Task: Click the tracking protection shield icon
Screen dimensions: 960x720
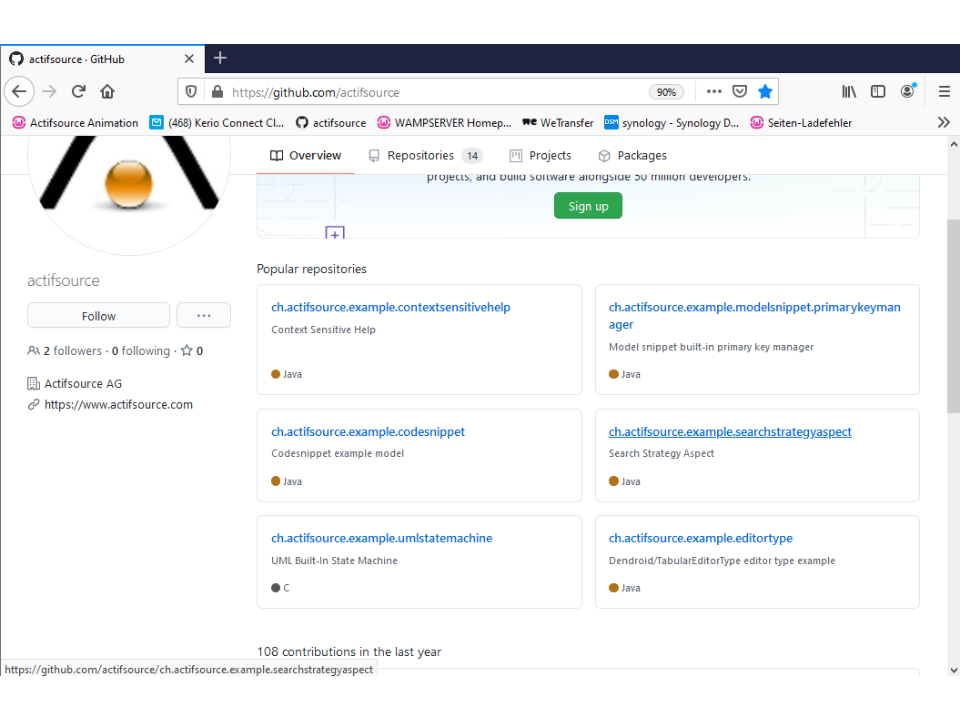Action: [192, 92]
